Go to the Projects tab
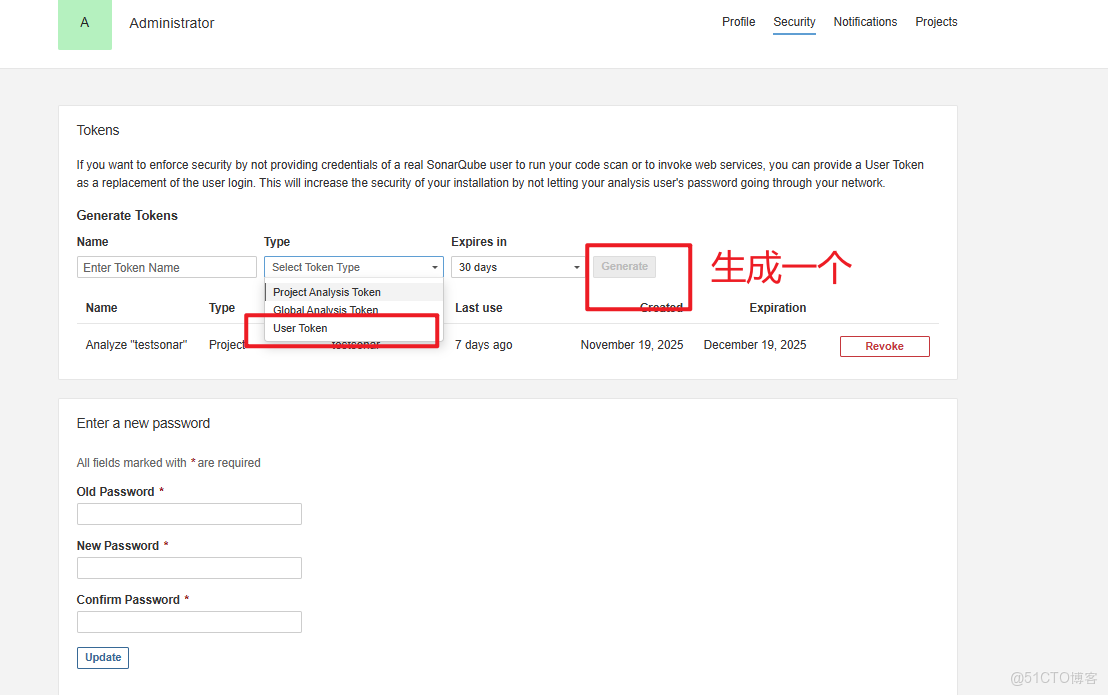Image resolution: width=1108 pixels, height=695 pixels. [x=936, y=21]
